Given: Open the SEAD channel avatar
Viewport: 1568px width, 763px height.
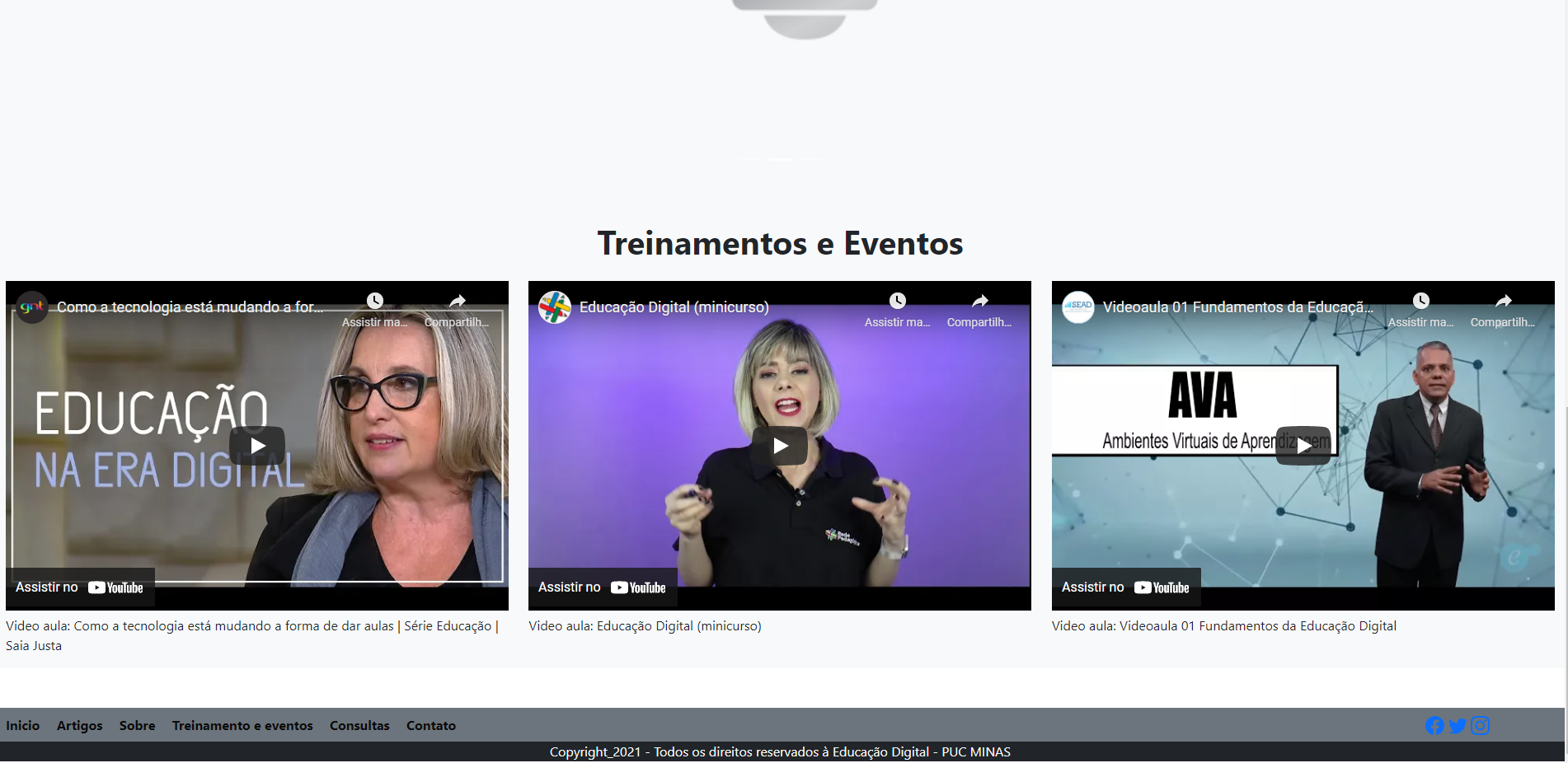Looking at the screenshot, I should click(x=1078, y=307).
